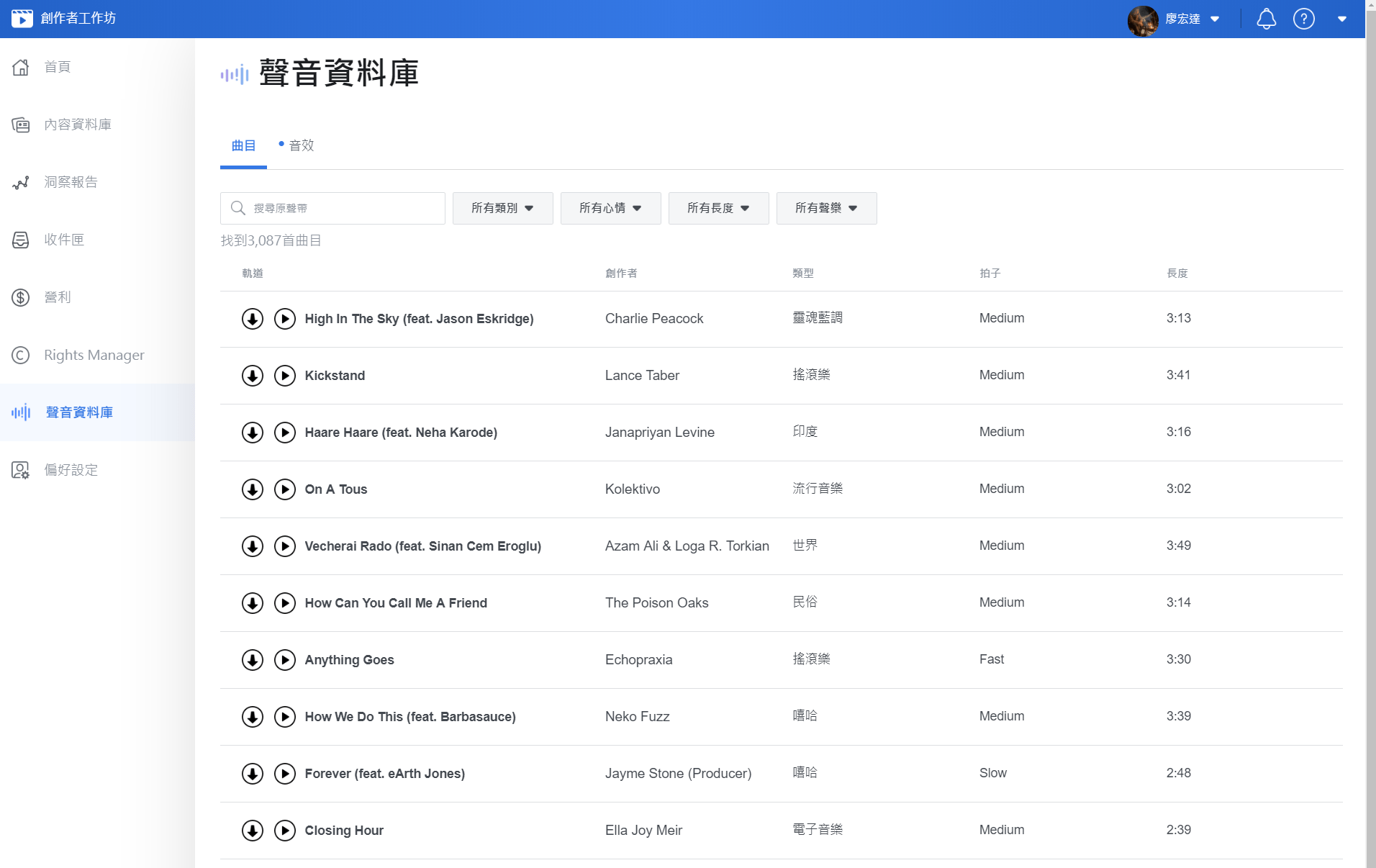The width and height of the screenshot is (1376, 868).
Task: Expand the 所有心情 dropdown
Action: click(x=610, y=208)
